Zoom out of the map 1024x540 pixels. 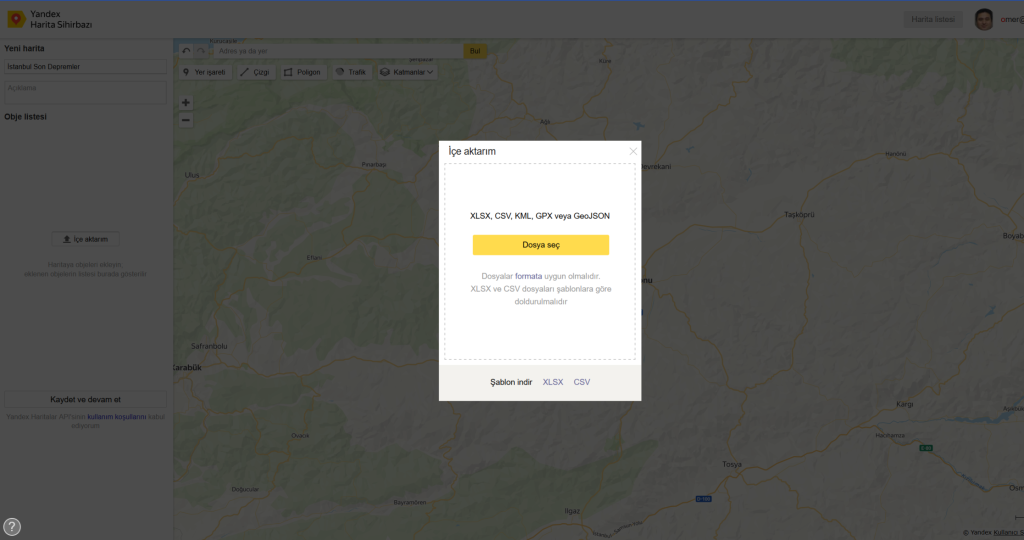coord(185,120)
